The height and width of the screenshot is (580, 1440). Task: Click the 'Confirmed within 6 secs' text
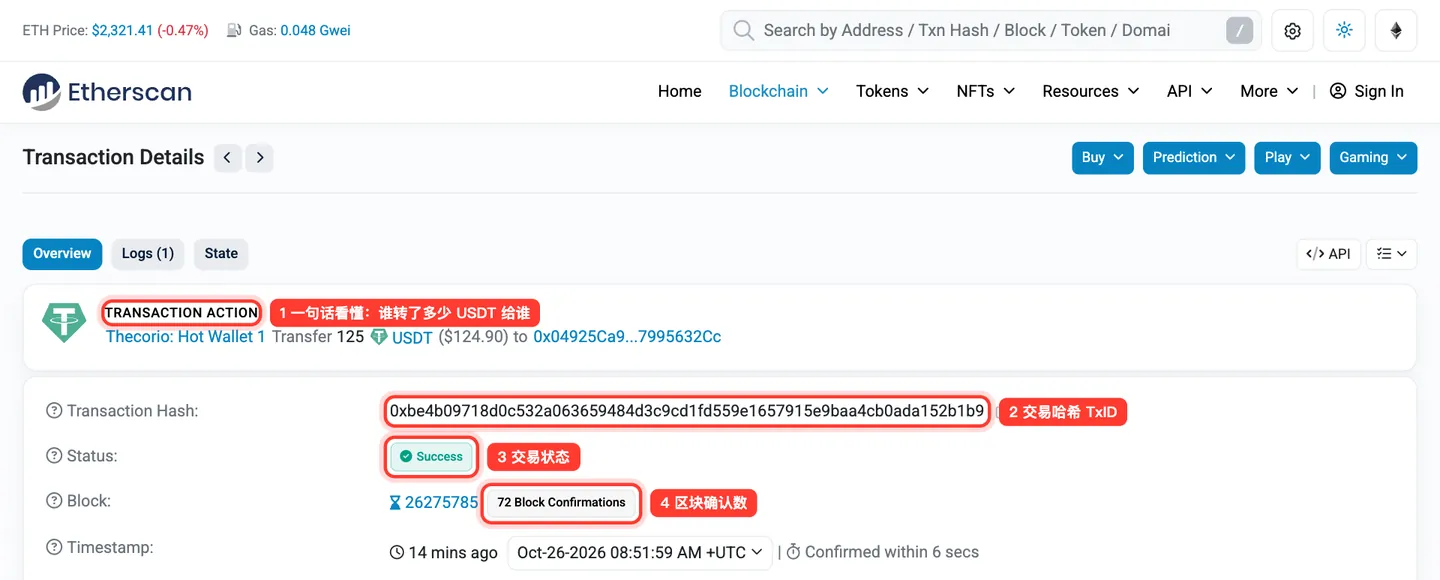(x=892, y=552)
